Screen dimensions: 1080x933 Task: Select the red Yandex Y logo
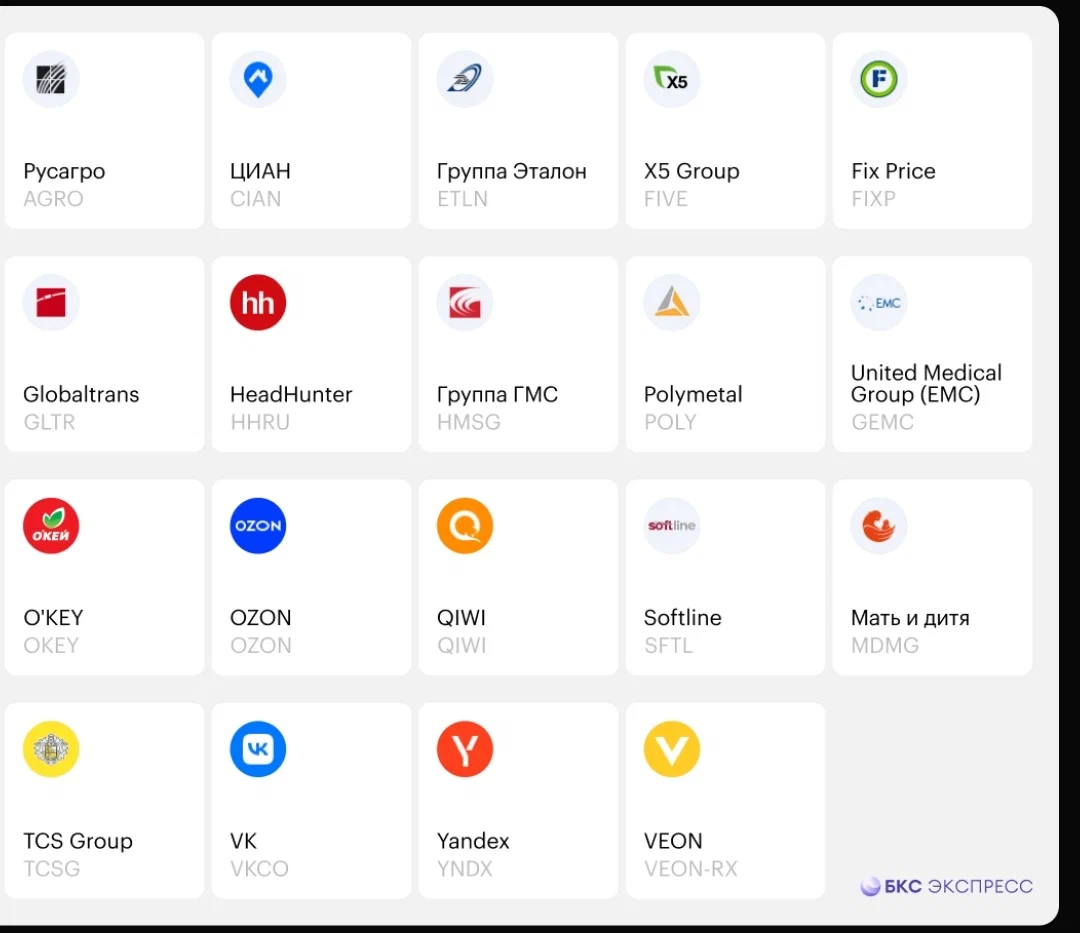[465, 749]
